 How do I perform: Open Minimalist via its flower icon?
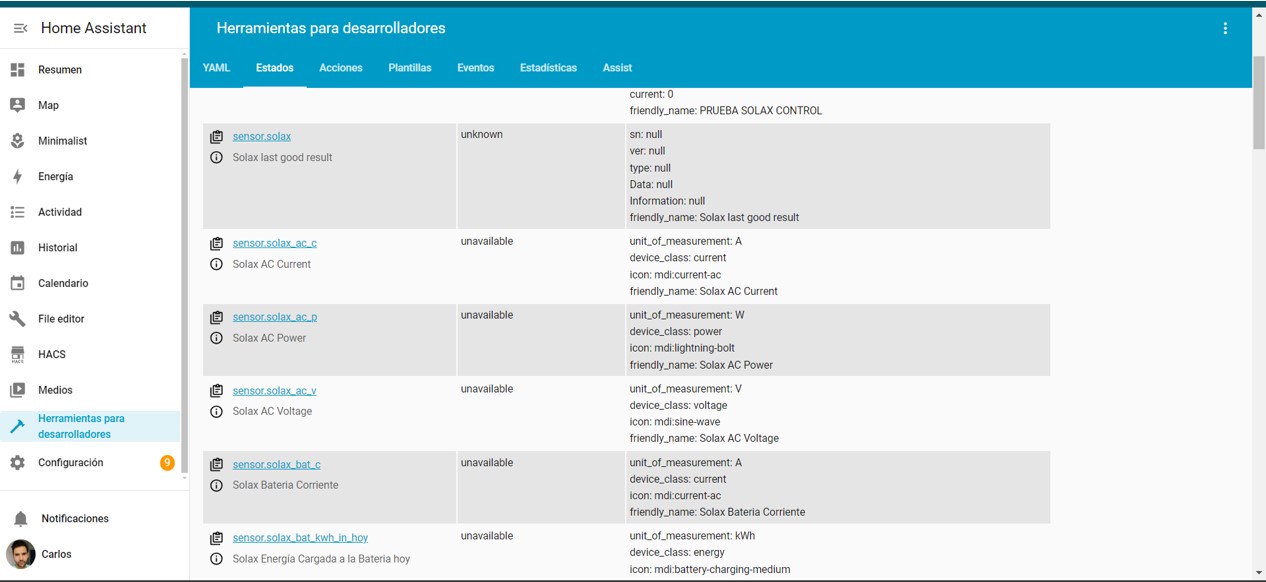click(x=17, y=141)
